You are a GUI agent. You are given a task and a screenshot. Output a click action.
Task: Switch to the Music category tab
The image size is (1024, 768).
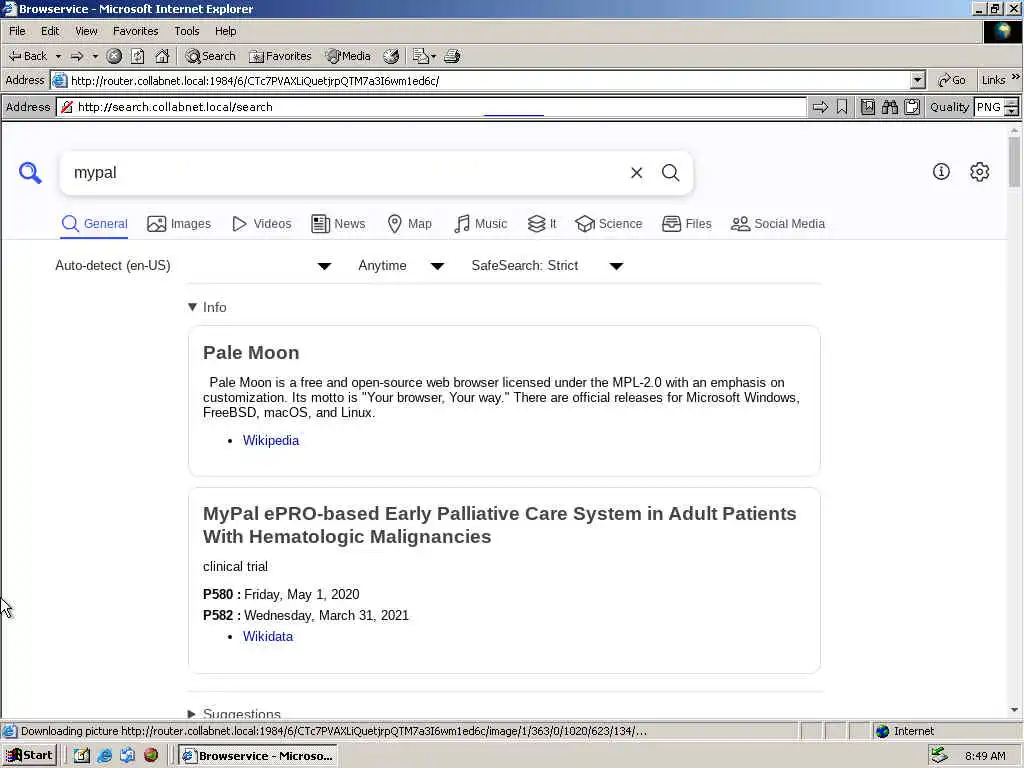[x=481, y=224]
